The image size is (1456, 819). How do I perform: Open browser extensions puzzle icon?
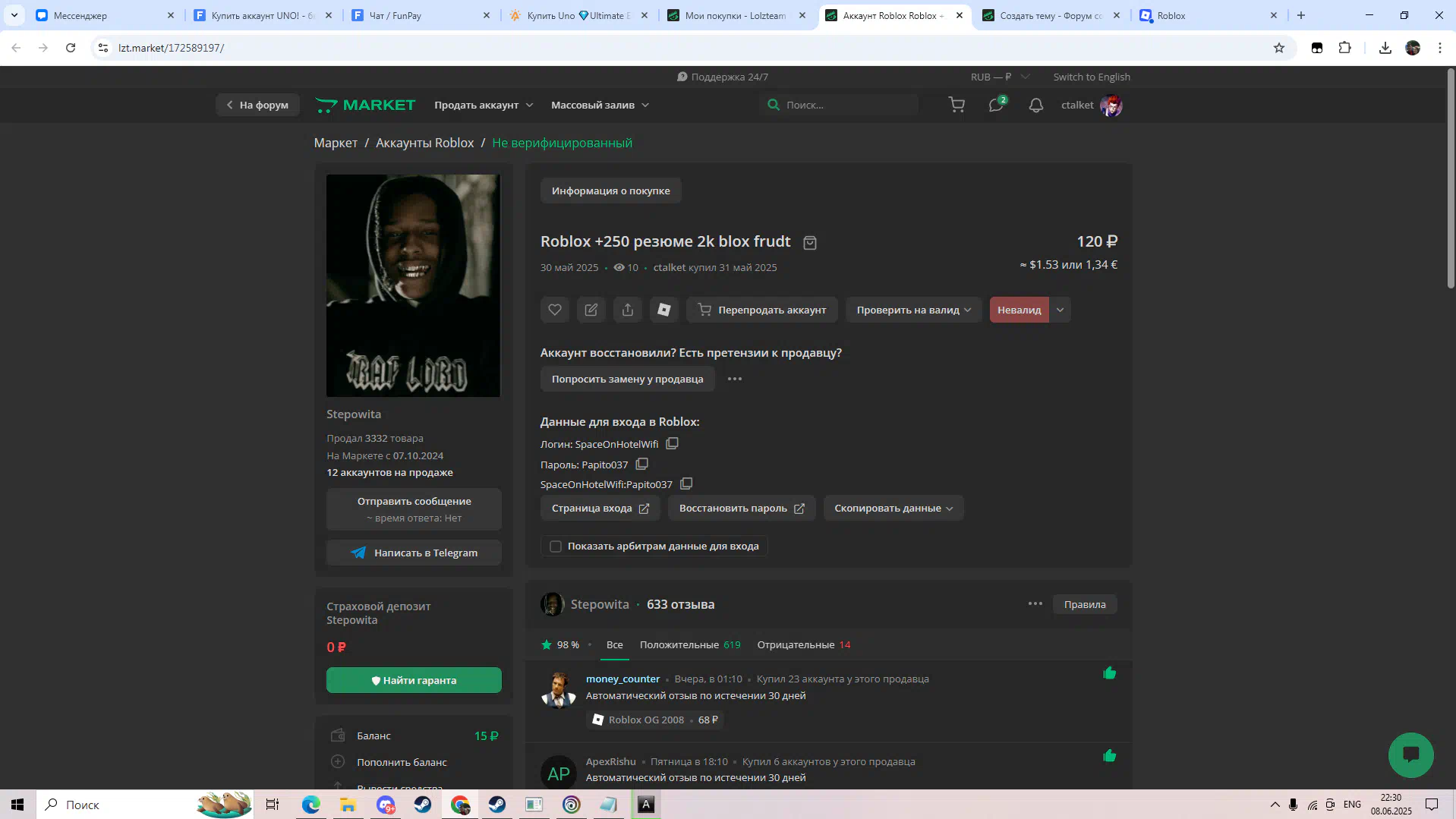click(x=1344, y=48)
